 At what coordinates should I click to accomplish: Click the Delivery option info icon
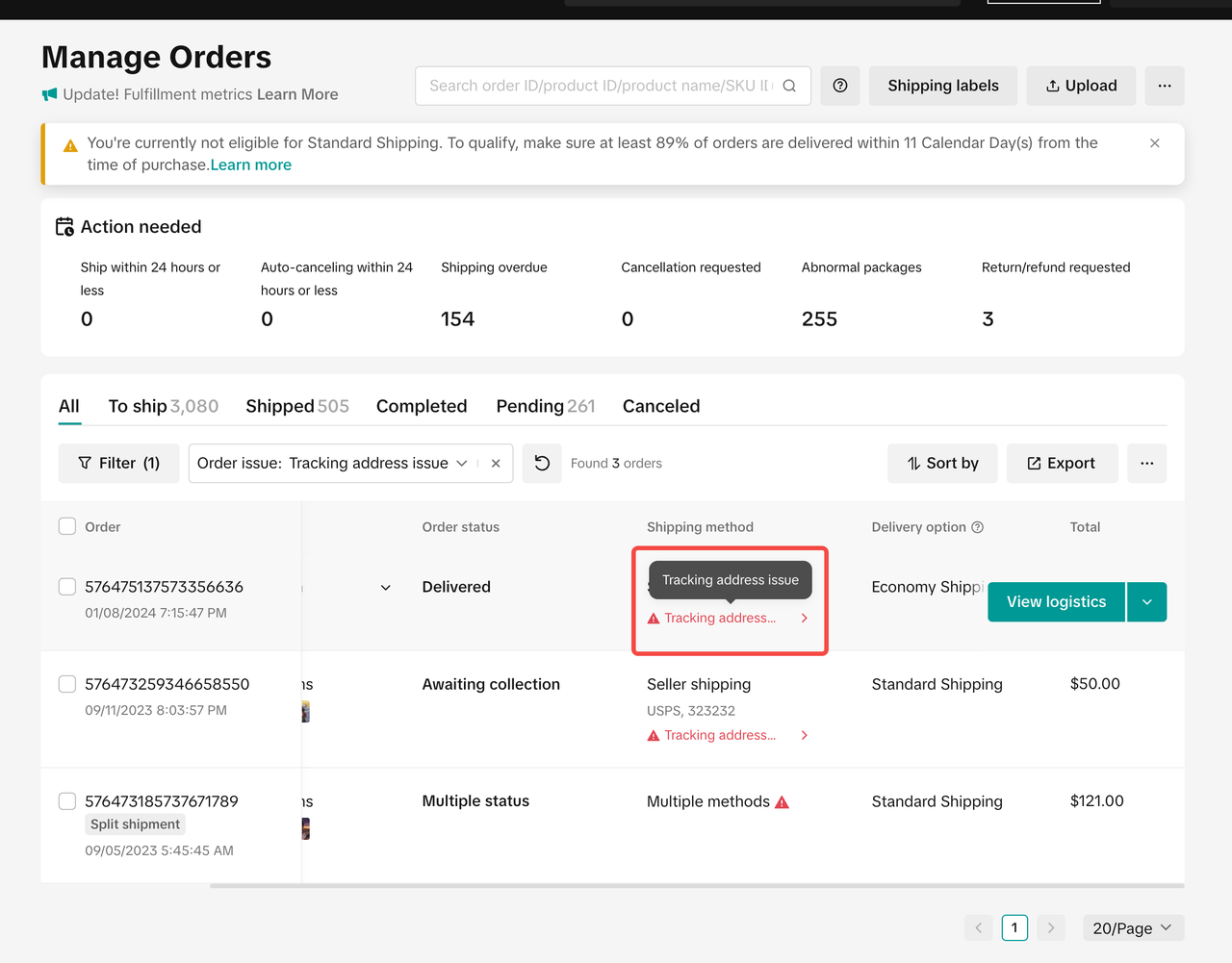pyautogui.click(x=978, y=527)
